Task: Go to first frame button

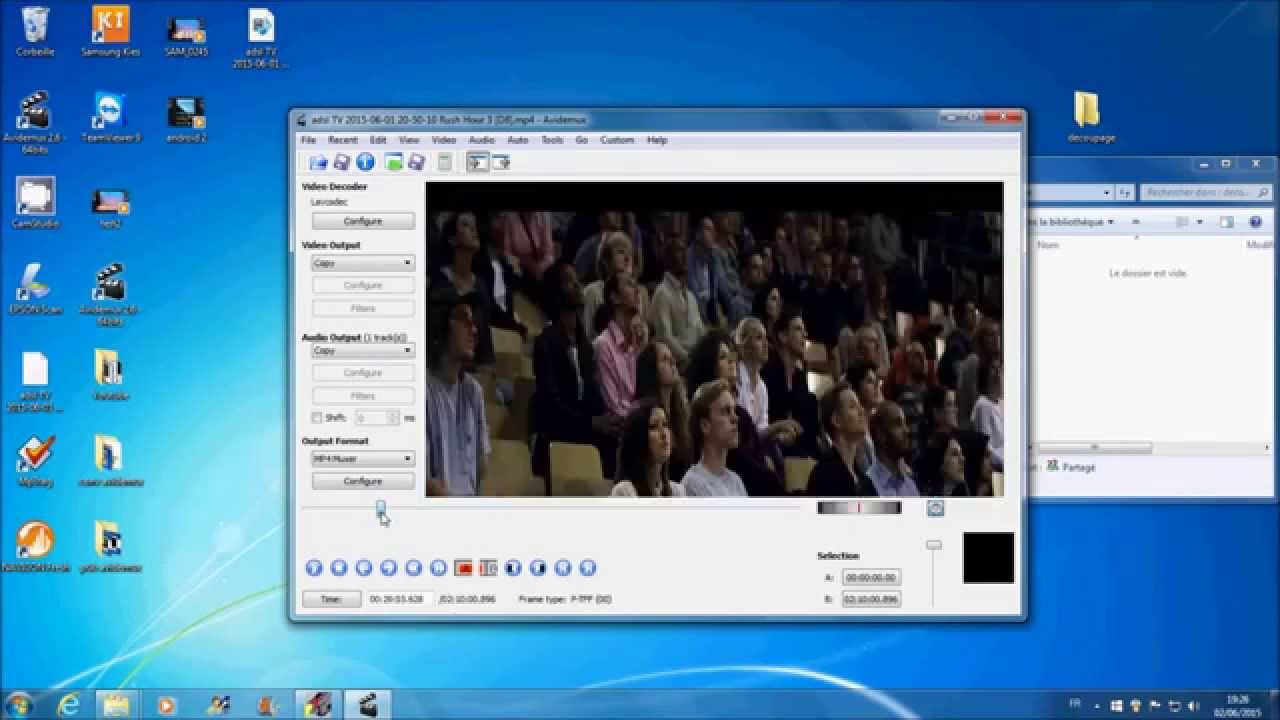Action: tap(563, 568)
